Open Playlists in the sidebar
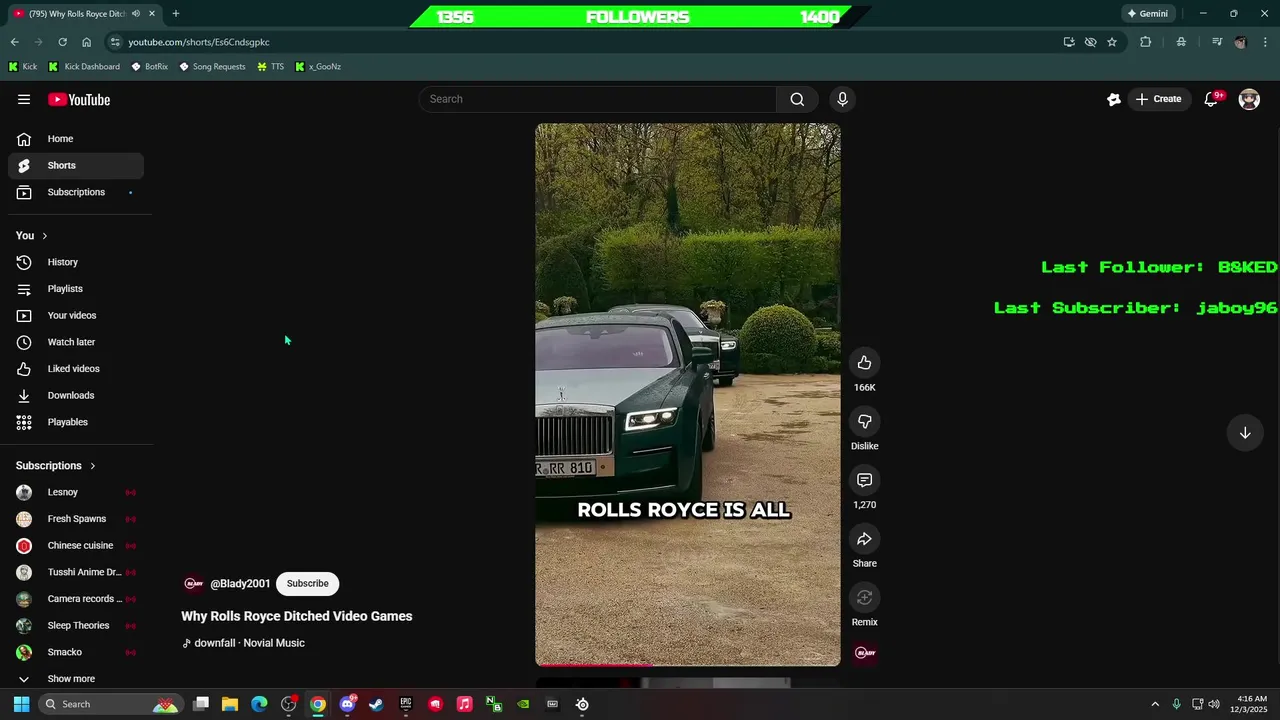Viewport: 1280px width, 720px height. pyautogui.click(x=76, y=289)
